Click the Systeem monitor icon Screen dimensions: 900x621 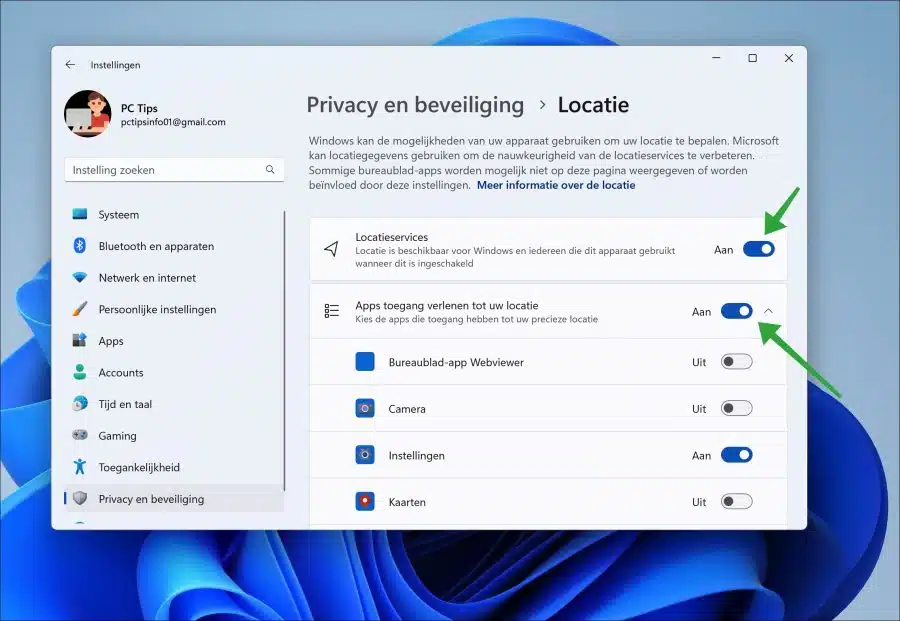(x=80, y=214)
